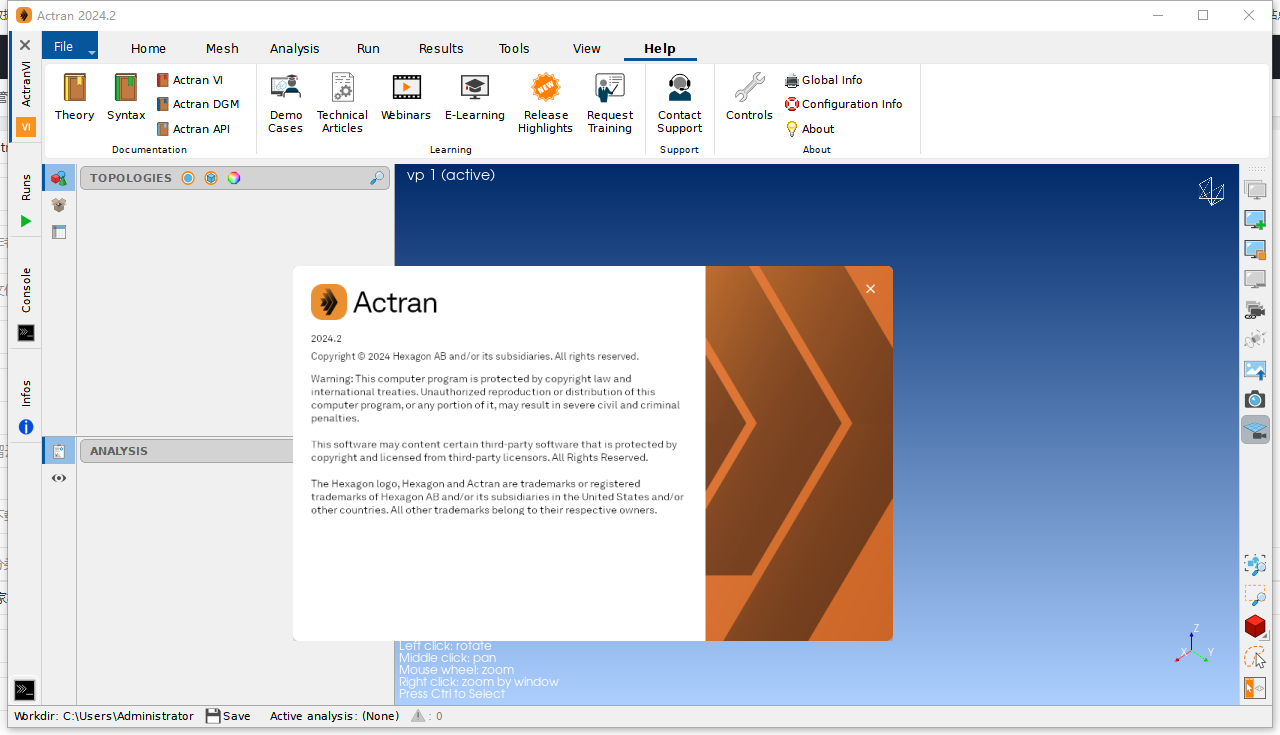View Release Highlights
The height and width of the screenshot is (735, 1280).
point(546,103)
